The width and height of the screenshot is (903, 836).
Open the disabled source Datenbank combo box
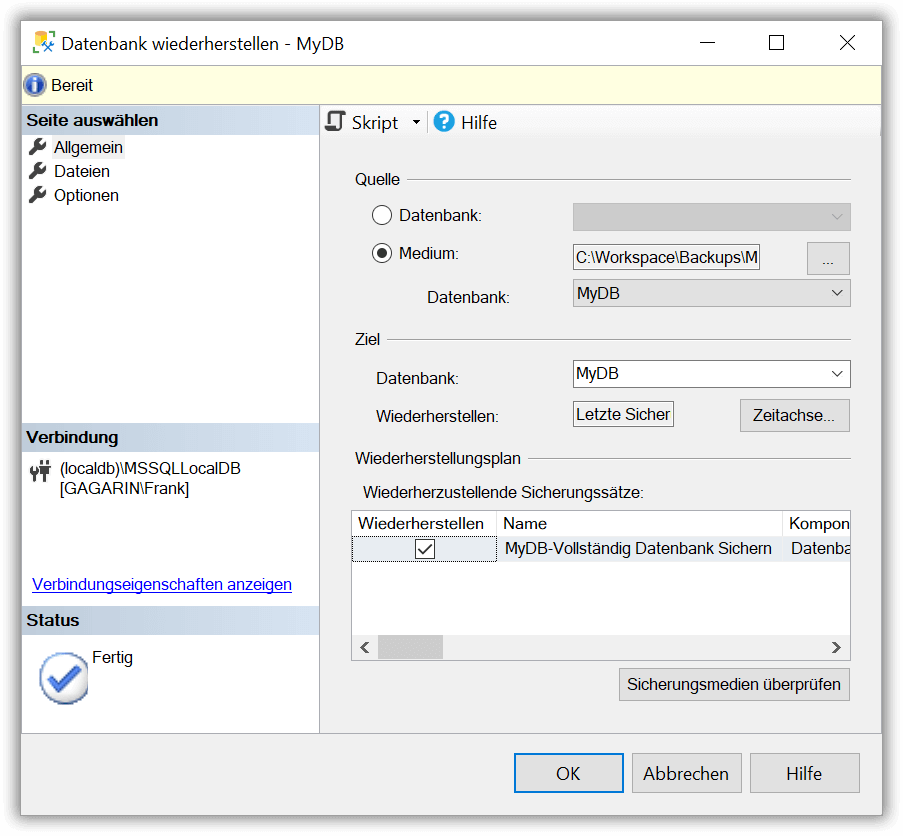711,216
